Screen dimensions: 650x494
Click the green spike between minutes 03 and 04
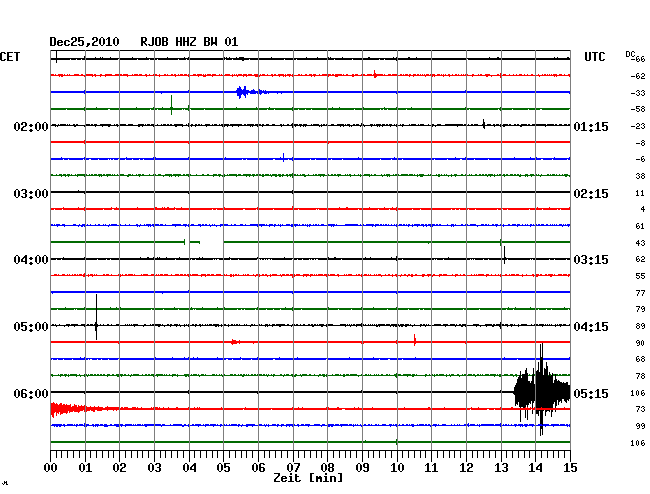tap(171, 105)
